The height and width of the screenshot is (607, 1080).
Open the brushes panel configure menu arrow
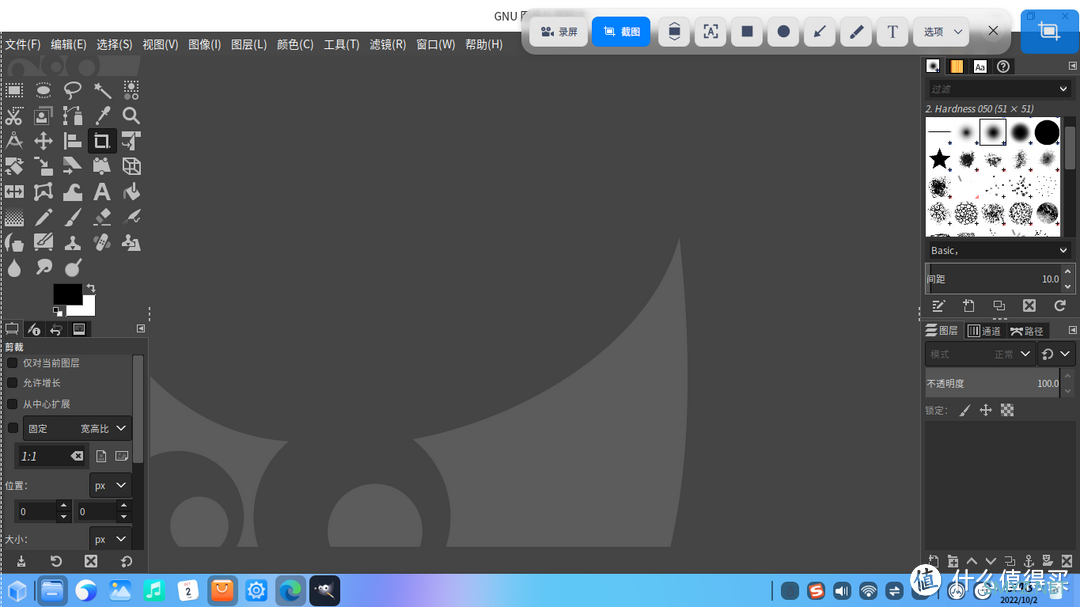coord(1072,66)
